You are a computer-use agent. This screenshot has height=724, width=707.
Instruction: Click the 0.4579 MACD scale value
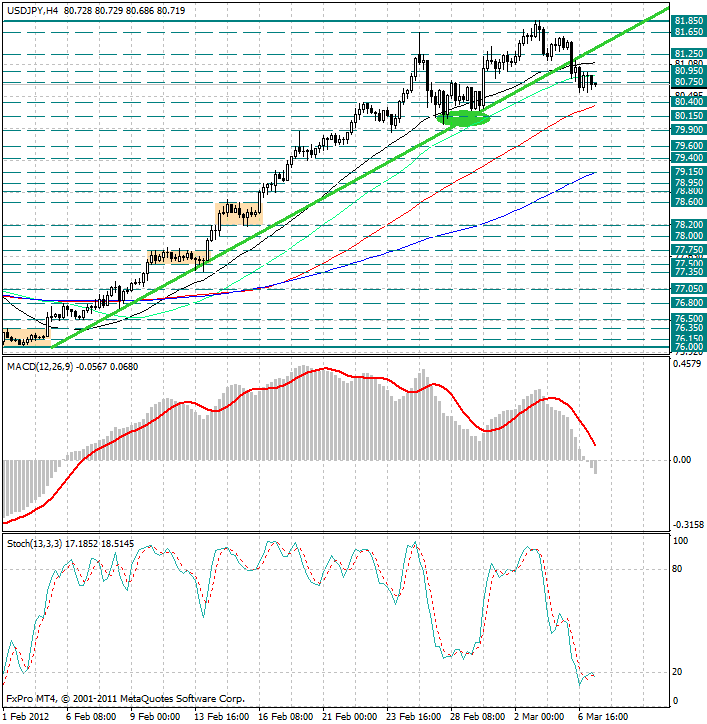tap(689, 364)
